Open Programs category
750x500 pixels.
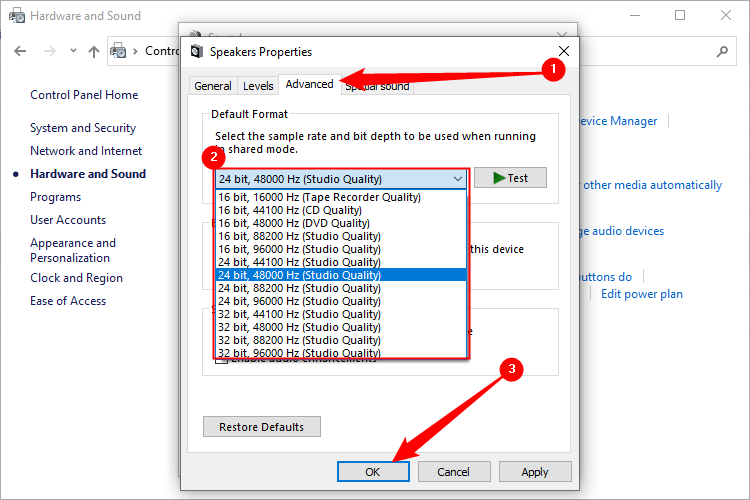[x=55, y=197]
